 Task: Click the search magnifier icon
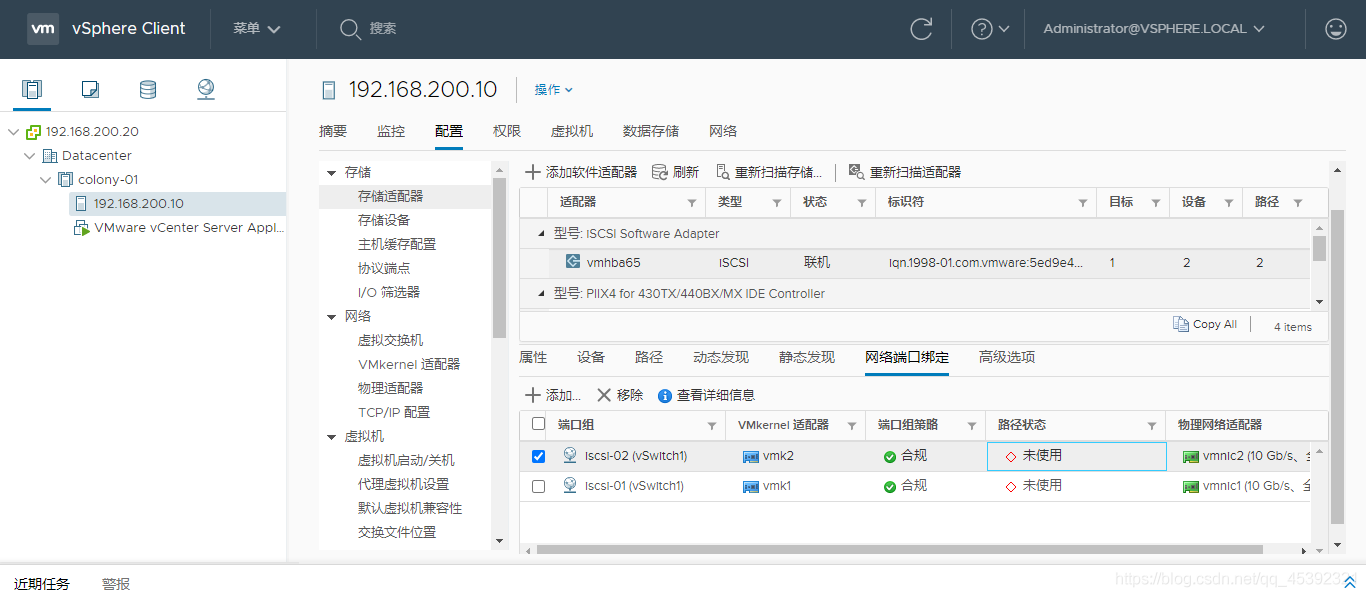pyautogui.click(x=350, y=29)
